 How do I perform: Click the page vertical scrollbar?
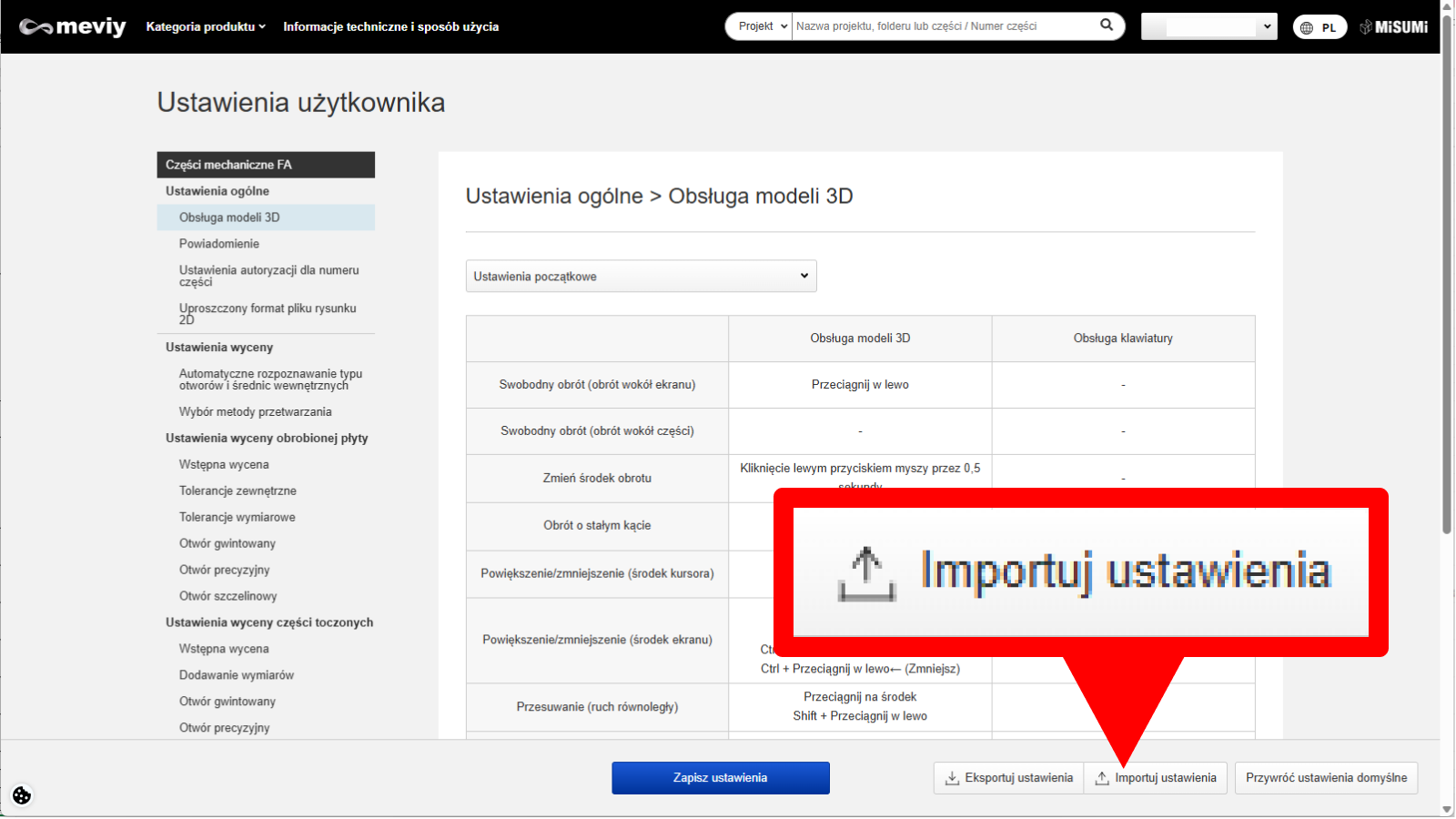[1447, 273]
